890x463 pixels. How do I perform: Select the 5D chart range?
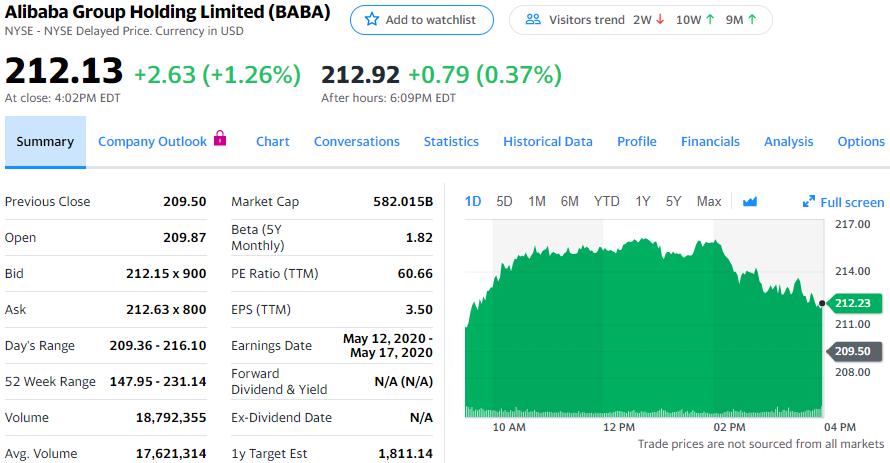[504, 201]
